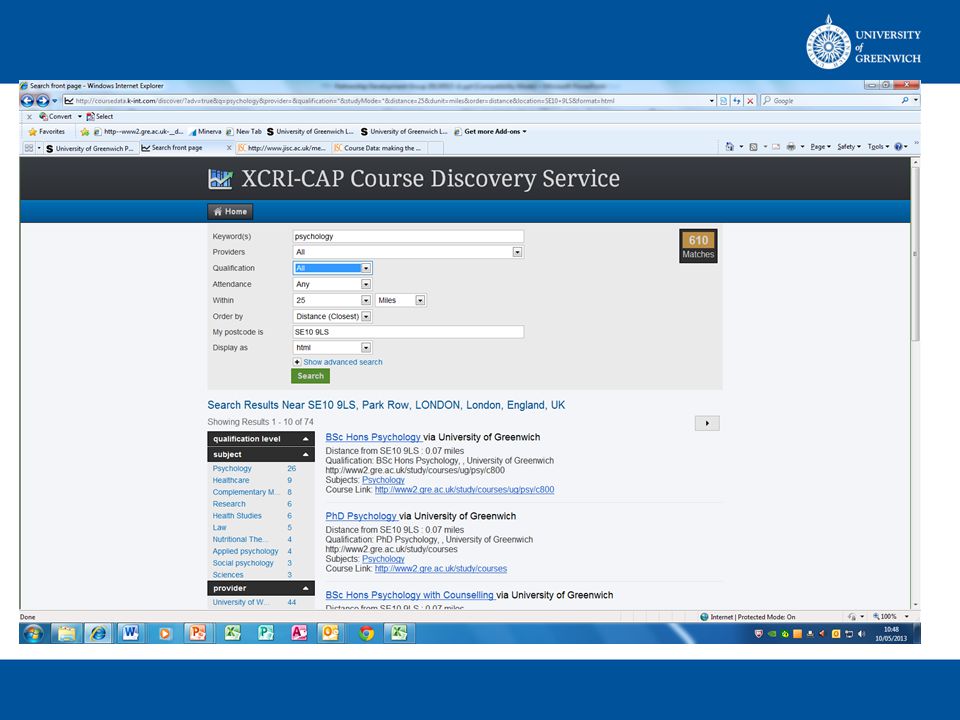Click the Select toolbar button
The height and width of the screenshot is (720, 960).
coord(100,116)
